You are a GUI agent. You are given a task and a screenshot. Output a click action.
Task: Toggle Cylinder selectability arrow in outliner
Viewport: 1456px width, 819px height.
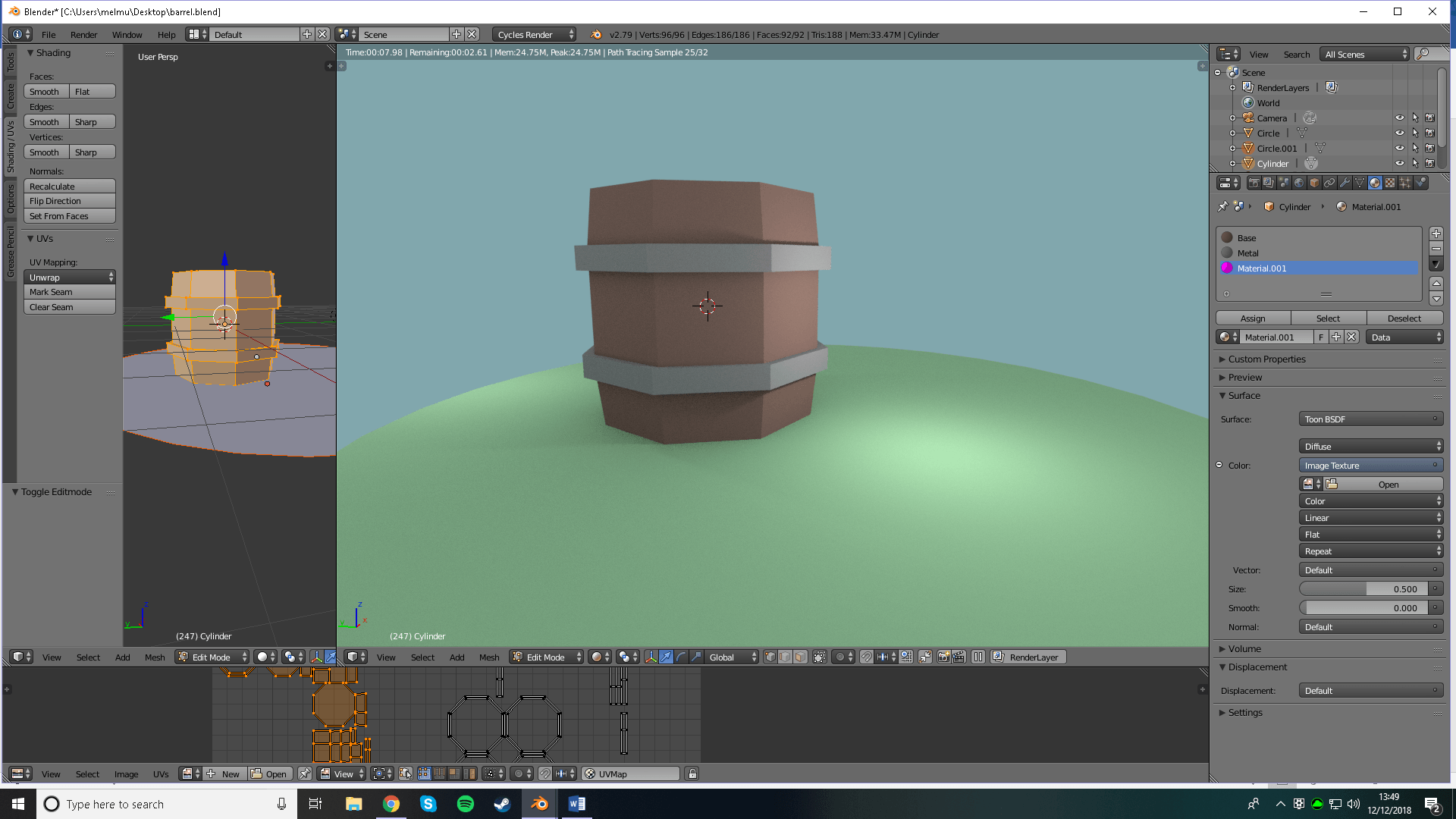click(x=1415, y=164)
